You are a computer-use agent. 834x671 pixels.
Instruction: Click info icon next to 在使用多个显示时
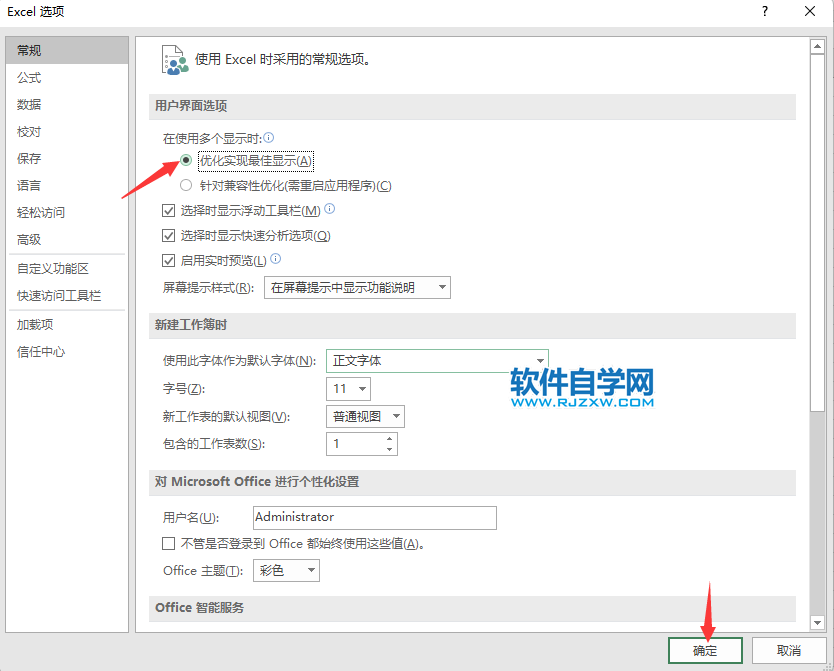pos(269,138)
